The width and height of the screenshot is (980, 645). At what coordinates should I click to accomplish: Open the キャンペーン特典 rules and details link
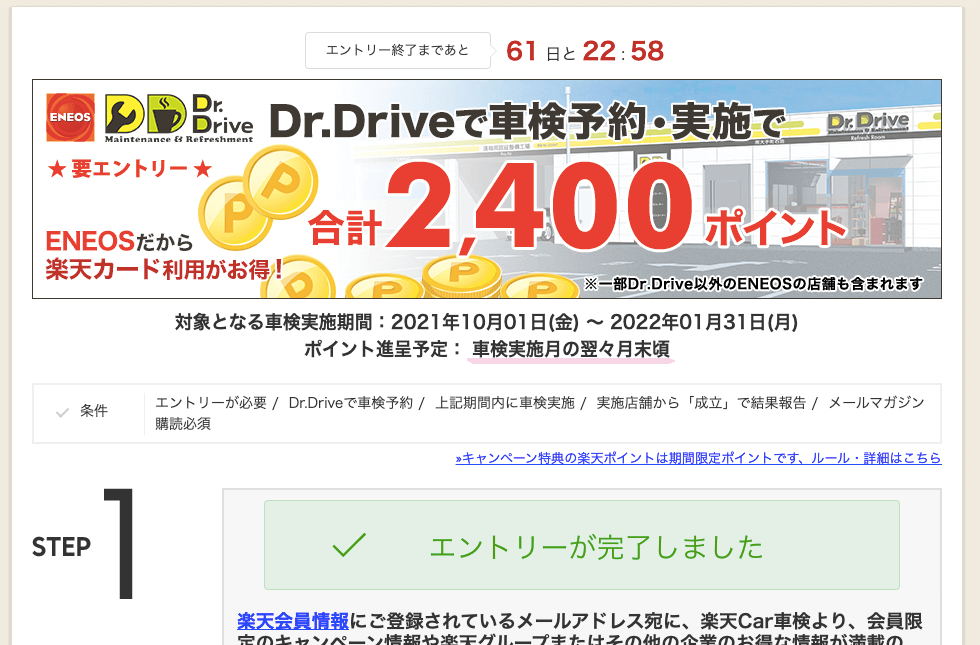click(698, 458)
